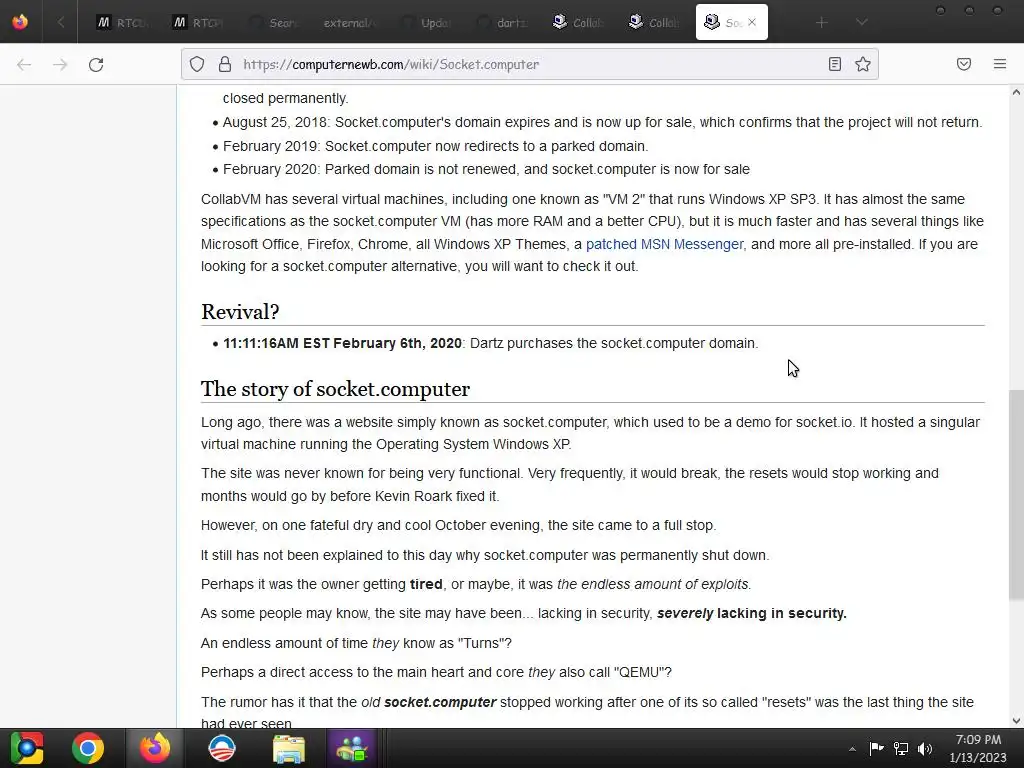Show hidden system tray icons
1024x768 pixels.
point(852,749)
